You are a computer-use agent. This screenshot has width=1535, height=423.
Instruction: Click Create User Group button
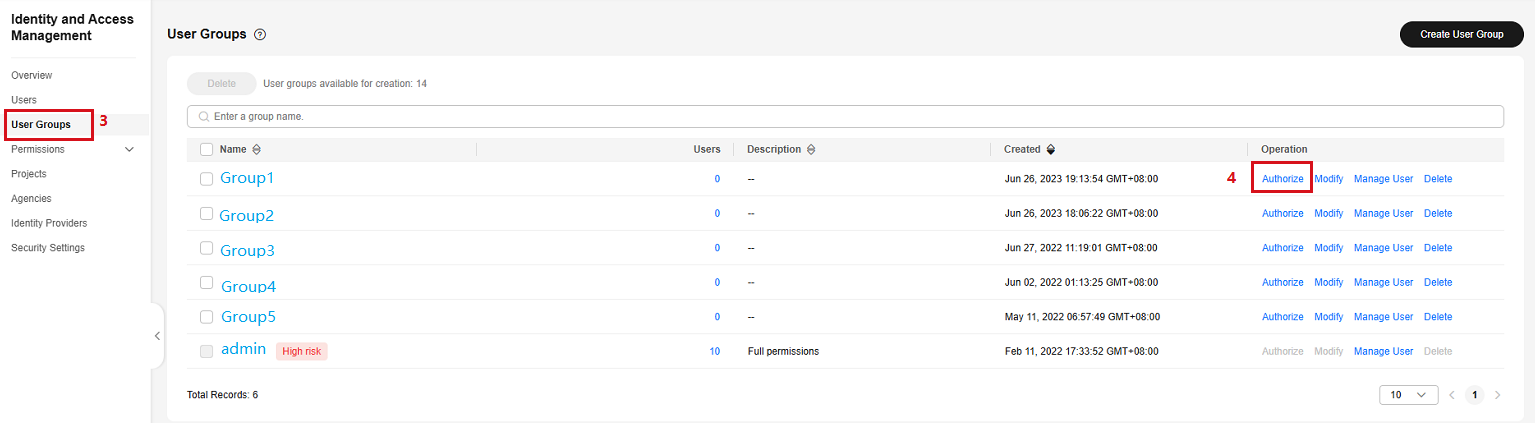pyautogui.click(x=1461, y=34)
